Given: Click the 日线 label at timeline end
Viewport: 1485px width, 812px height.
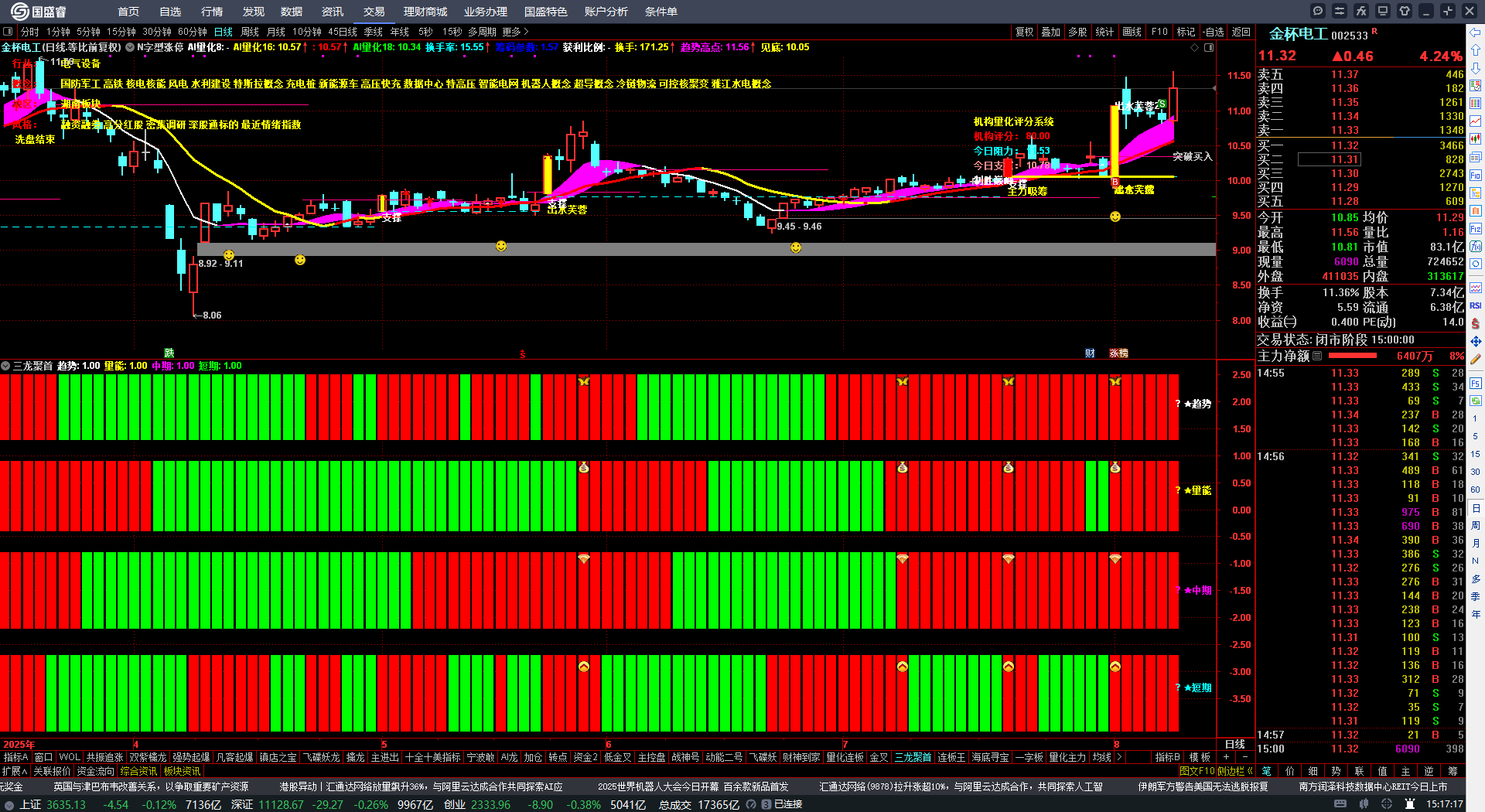Looking at the screenshot, I should click(x=1235, y=744).
